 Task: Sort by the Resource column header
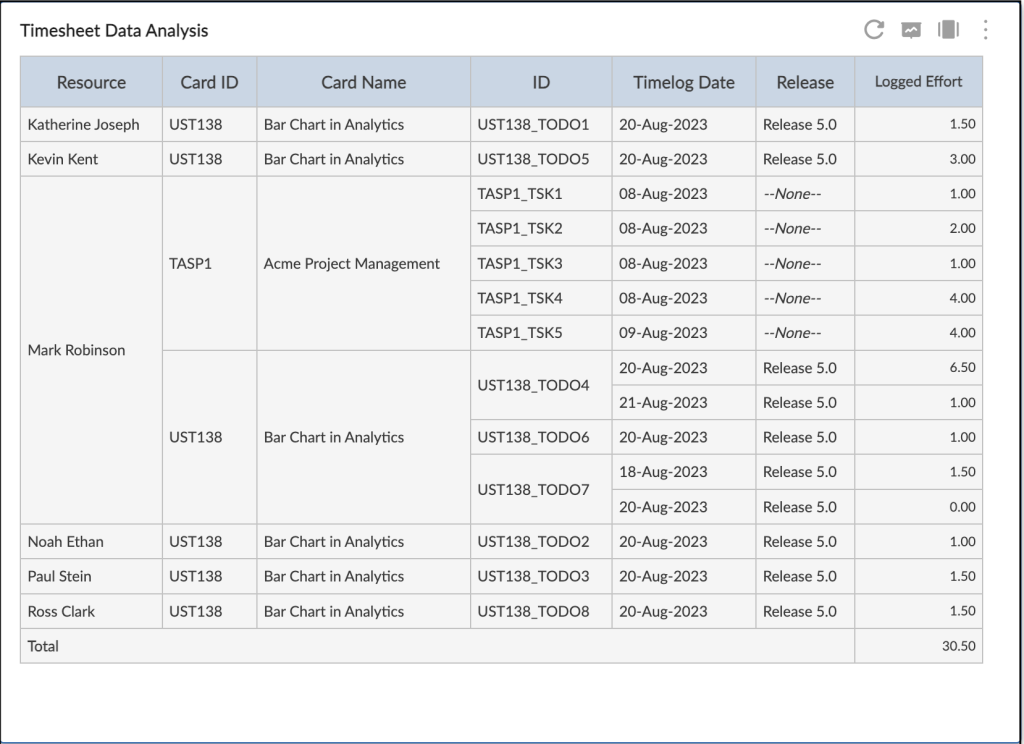point(90,82)
